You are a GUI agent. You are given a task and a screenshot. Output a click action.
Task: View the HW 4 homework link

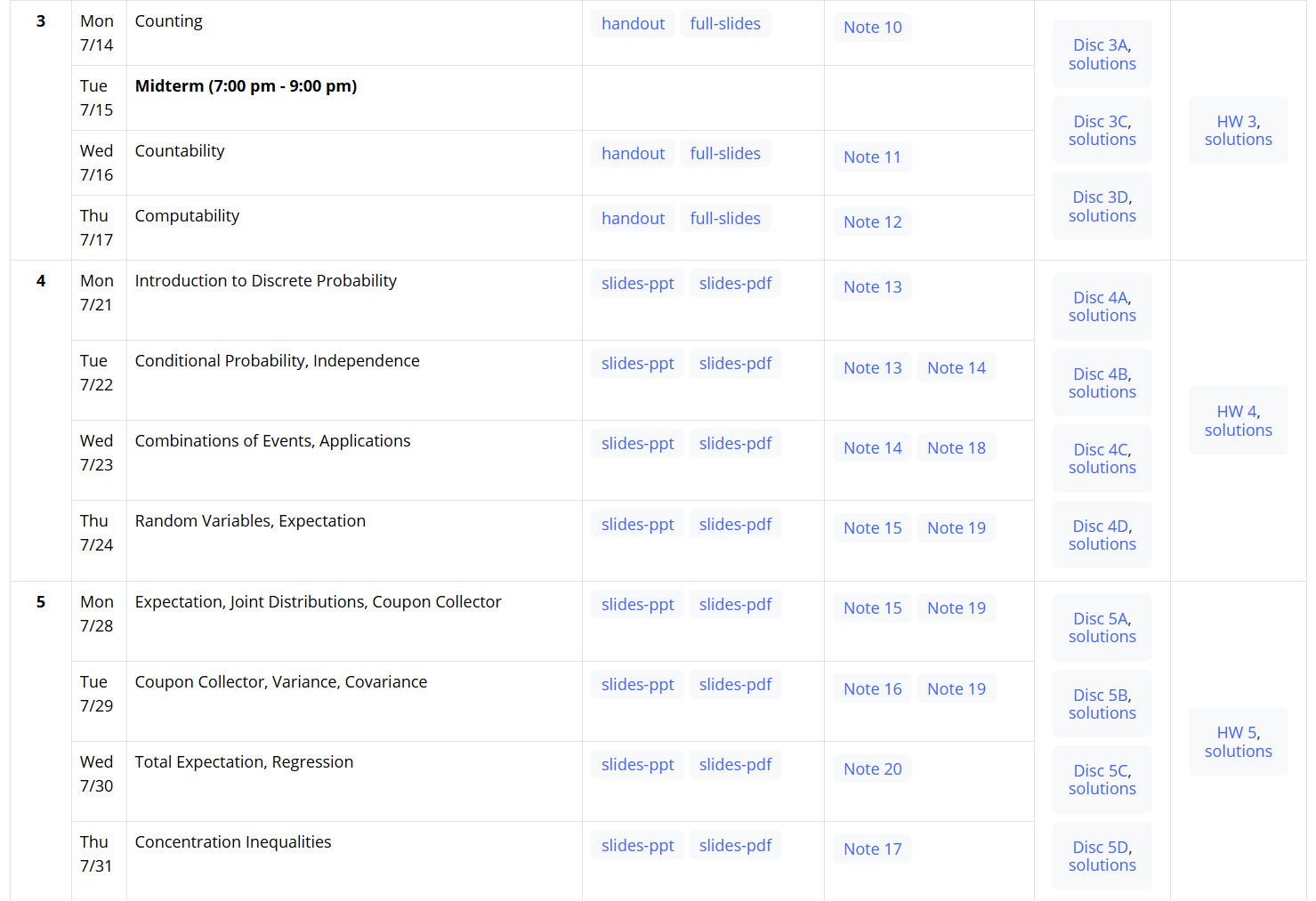tap(1238, 412)
